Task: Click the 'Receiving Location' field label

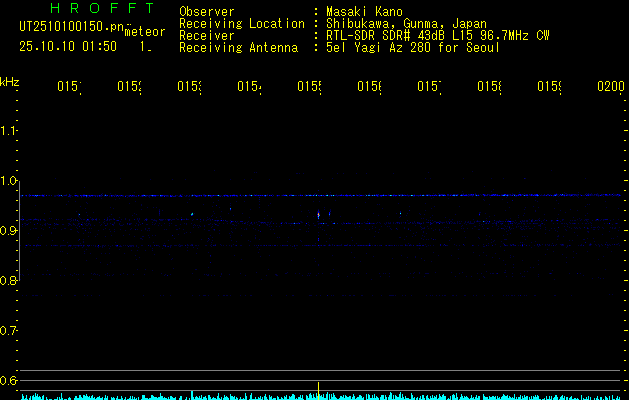Action: [x=241, y=23]
